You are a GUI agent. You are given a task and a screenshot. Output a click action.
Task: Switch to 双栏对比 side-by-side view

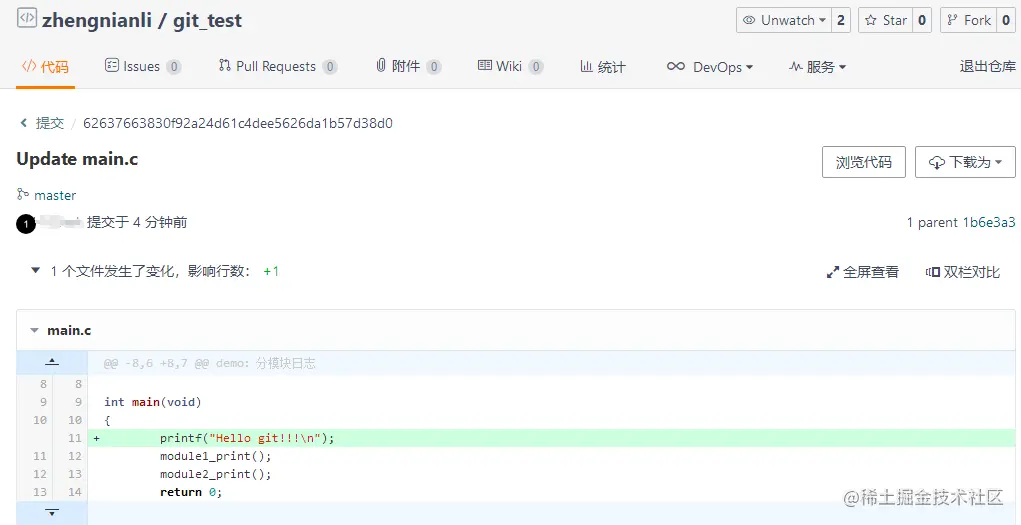coord(962,272)
